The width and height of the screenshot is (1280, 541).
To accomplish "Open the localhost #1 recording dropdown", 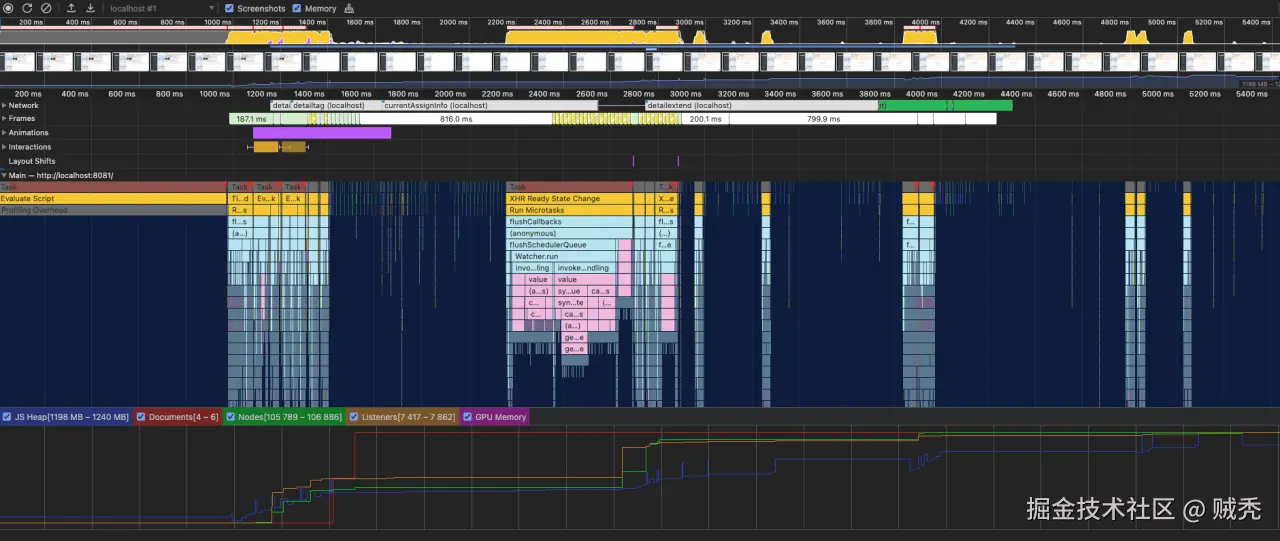I will click(162, 8).
